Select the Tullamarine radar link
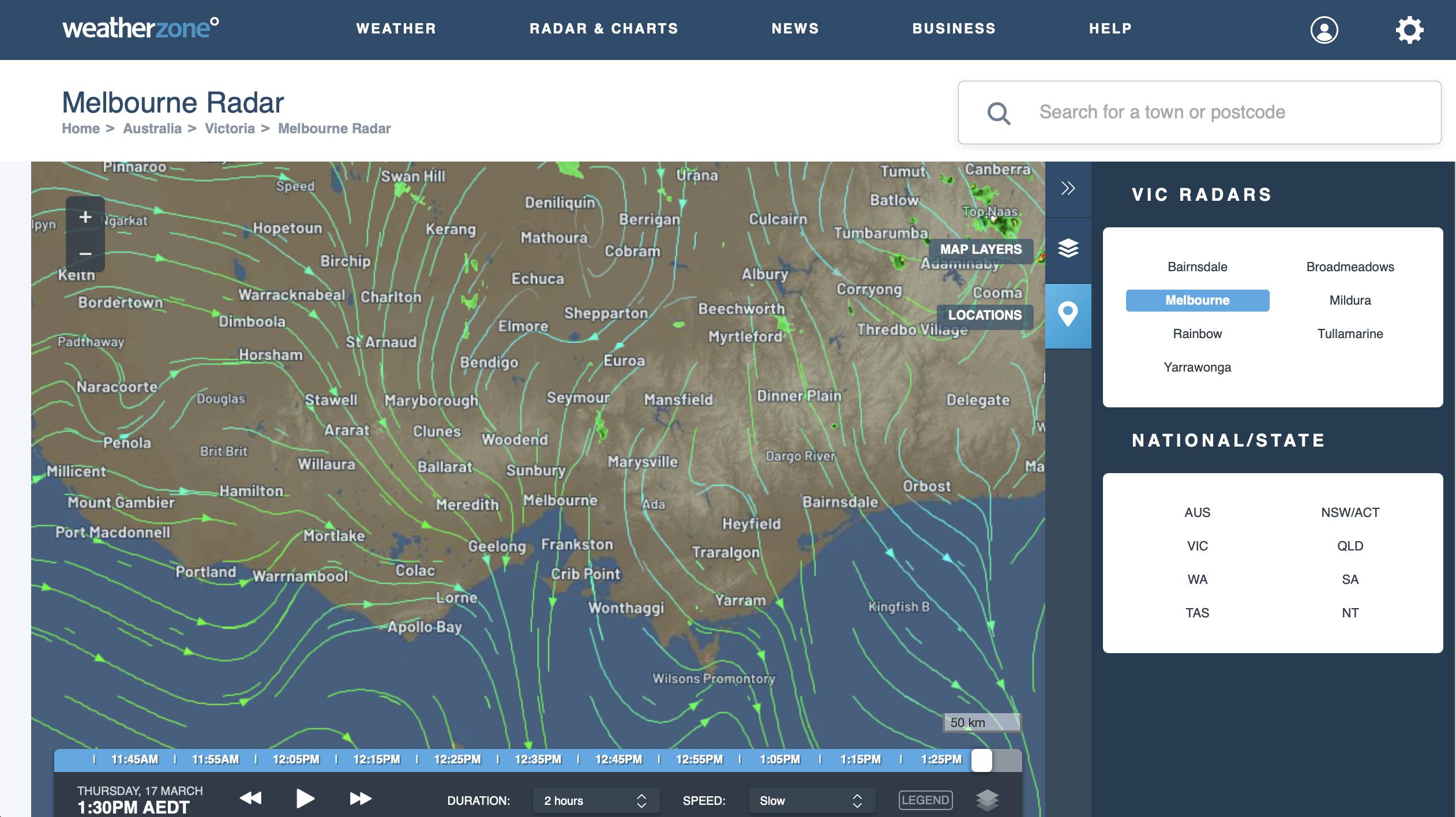Image resolution: width=1456 pixels, height=817 pixels. [1350, 333]
